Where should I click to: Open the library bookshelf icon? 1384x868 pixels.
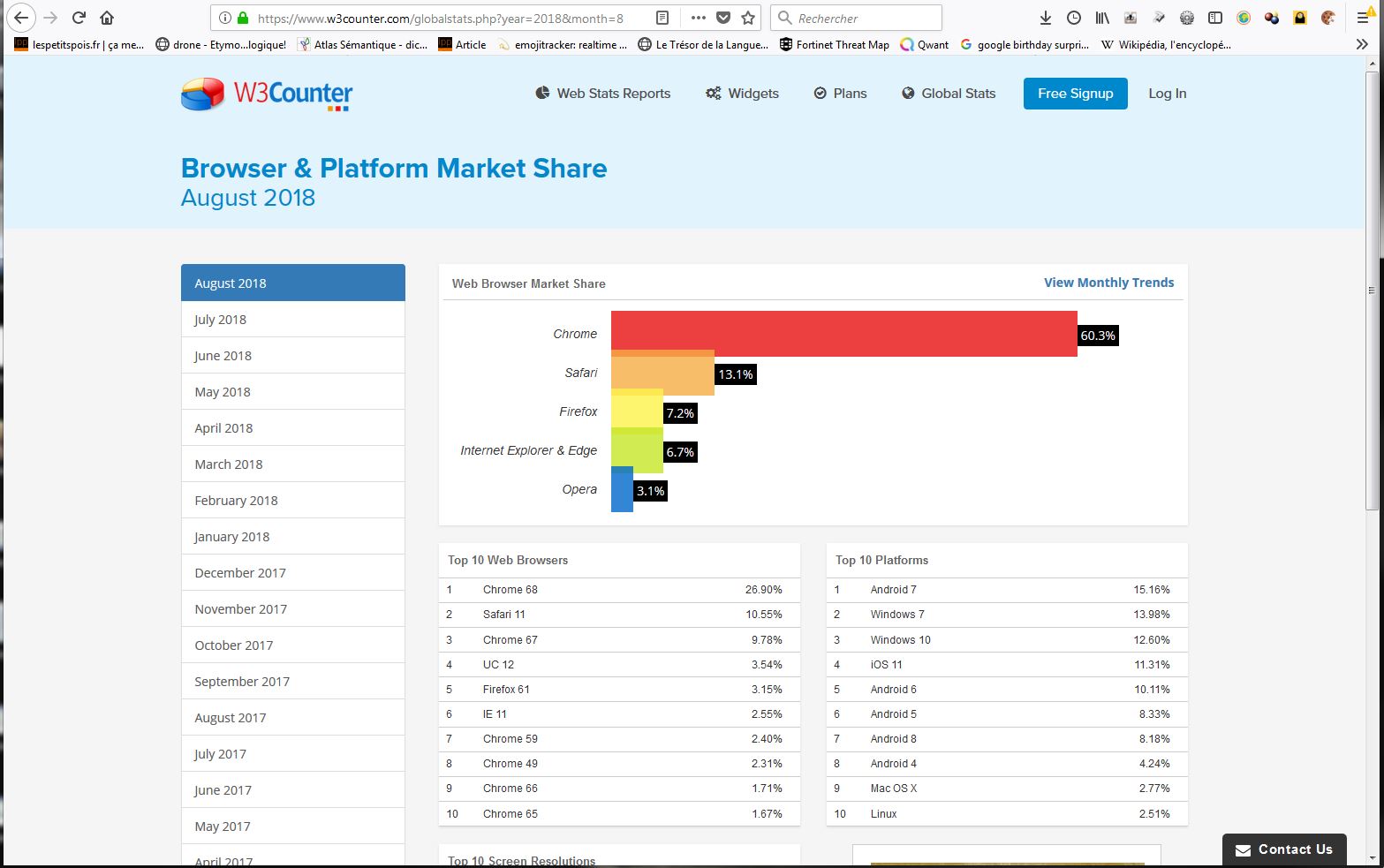(1102, 18)
